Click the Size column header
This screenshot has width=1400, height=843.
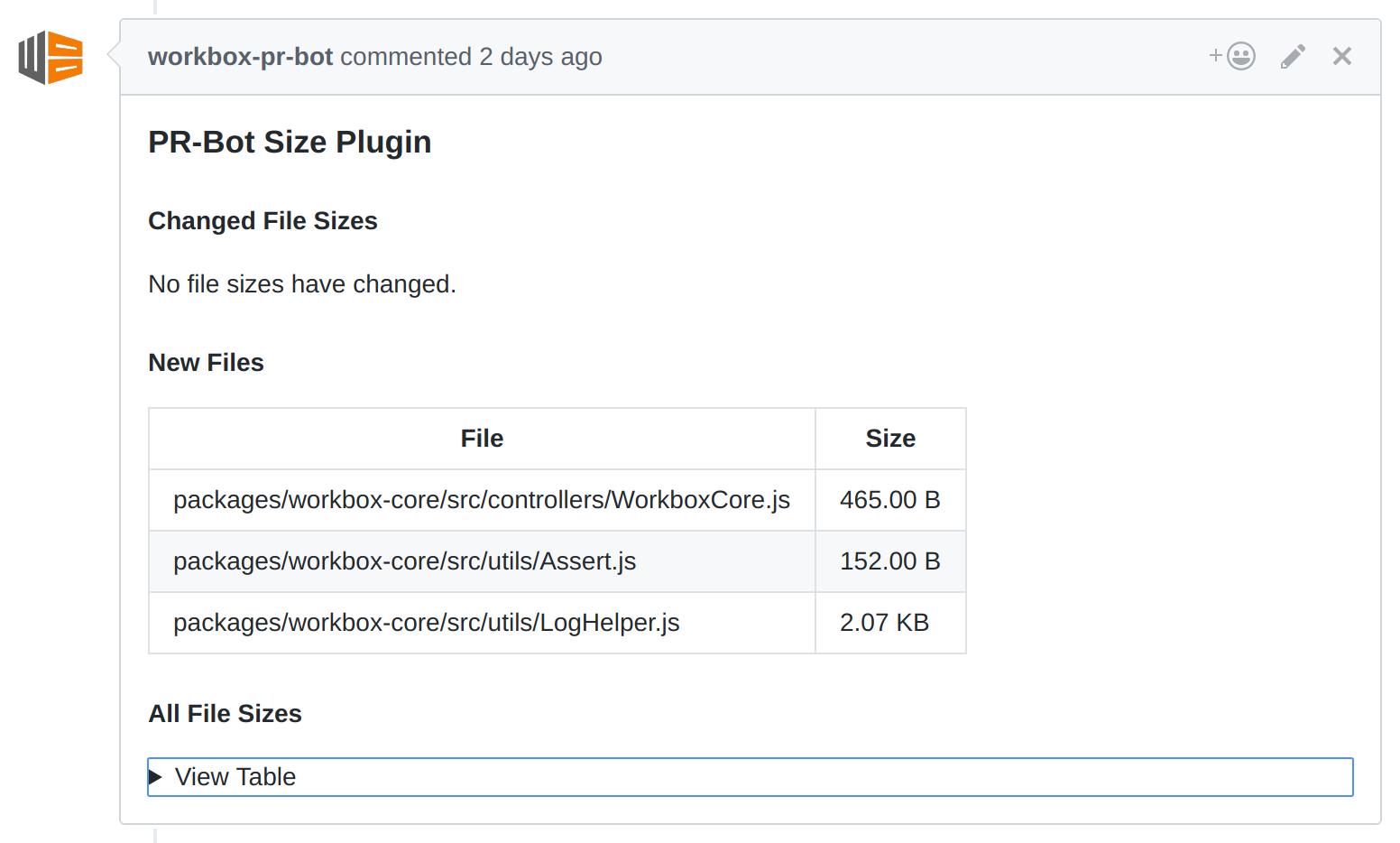point(890,439)
